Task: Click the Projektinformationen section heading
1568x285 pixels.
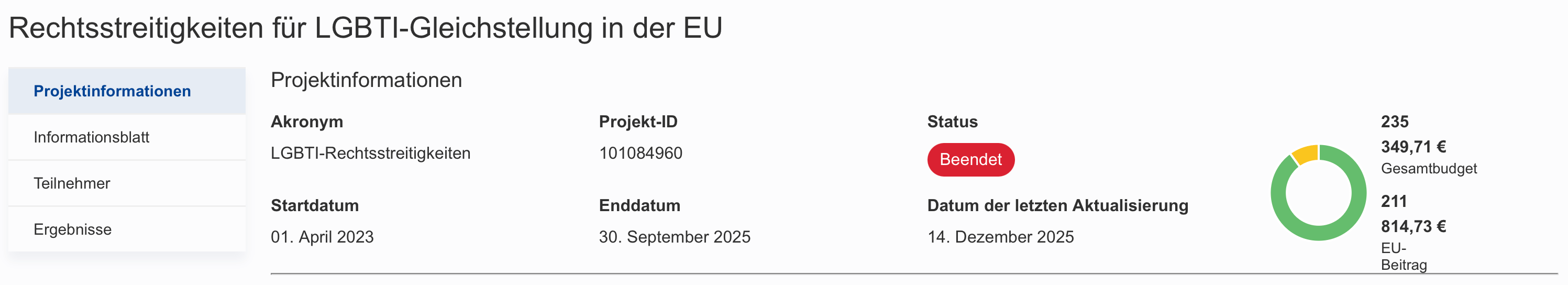Action: pyautogui.click(x=366, y=80)
